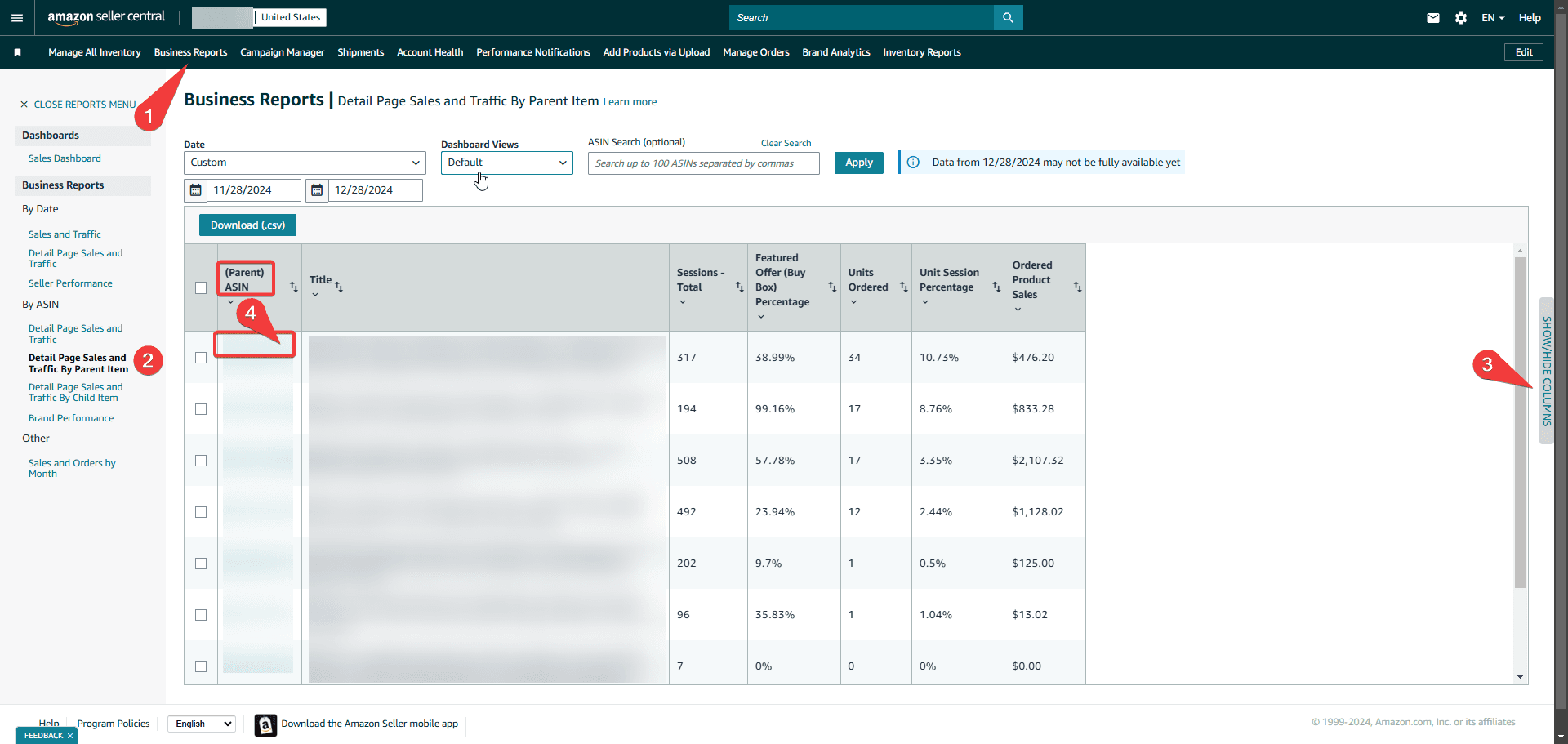Viewport: 1568px width, 744px height.
Task: Check the row with 317 sessions
Action: coord(201,358)
